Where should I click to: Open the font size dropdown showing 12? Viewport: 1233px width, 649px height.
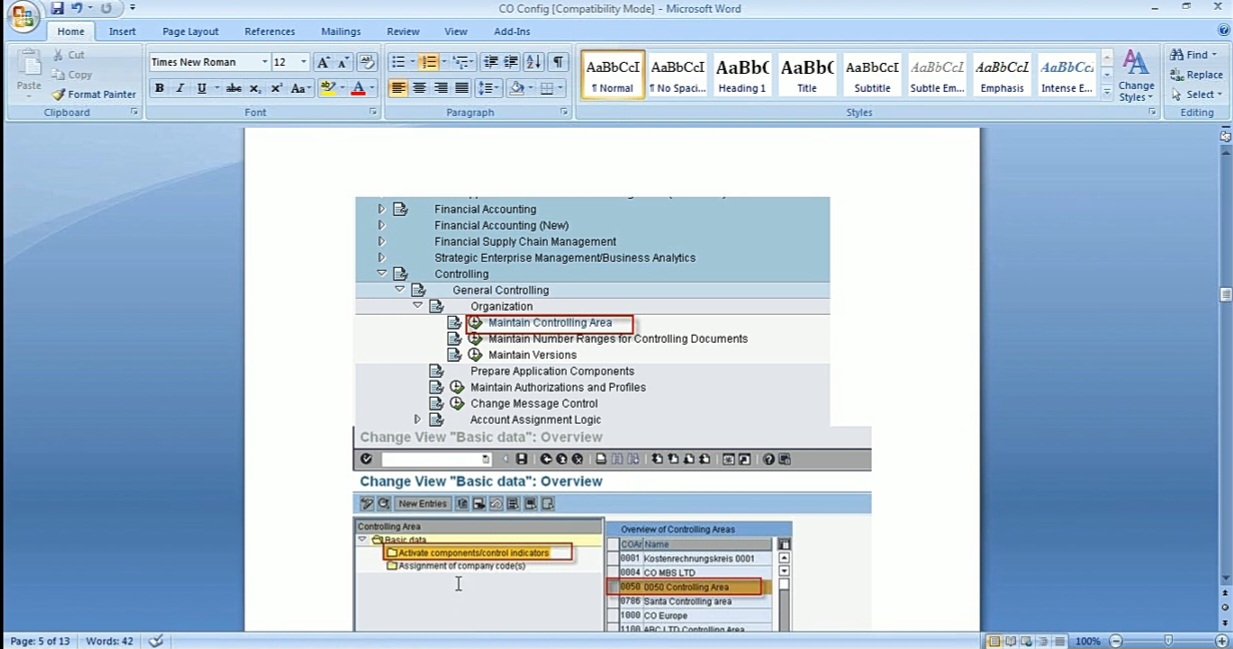click(x=304, y=62)
